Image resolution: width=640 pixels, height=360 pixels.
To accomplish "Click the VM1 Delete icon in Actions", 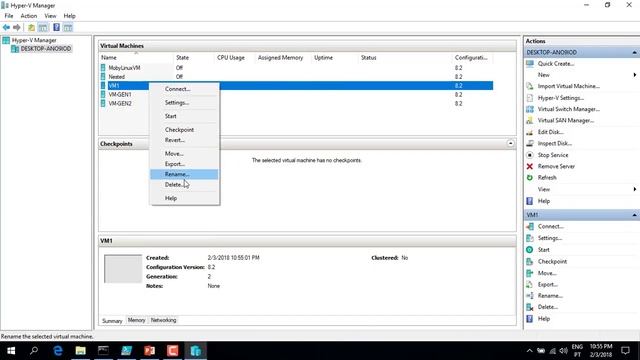I will (530, 307).
